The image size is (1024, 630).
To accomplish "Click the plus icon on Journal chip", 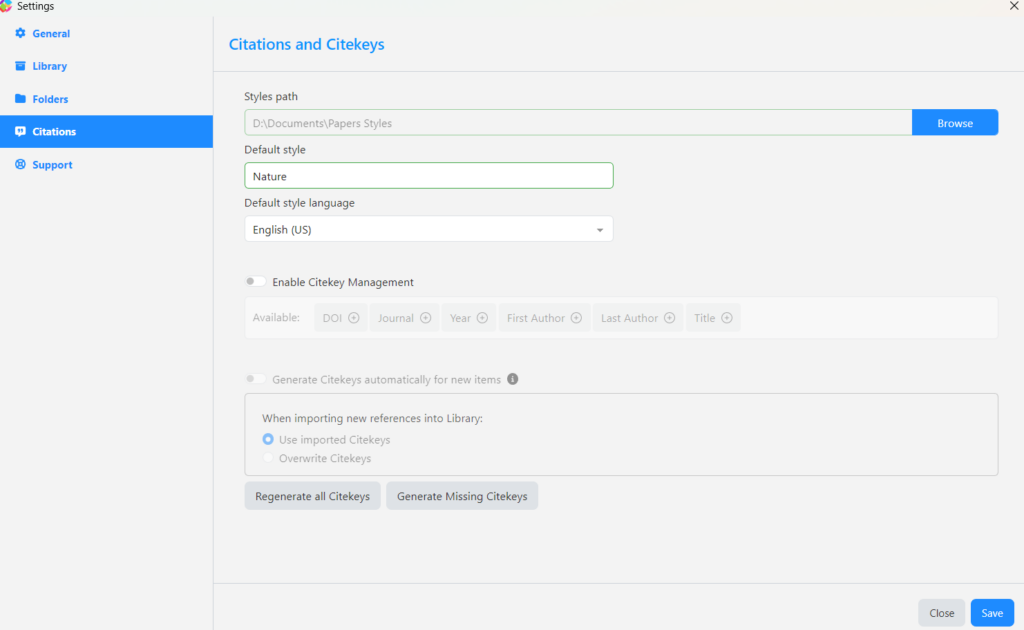I will coord(425,318).
